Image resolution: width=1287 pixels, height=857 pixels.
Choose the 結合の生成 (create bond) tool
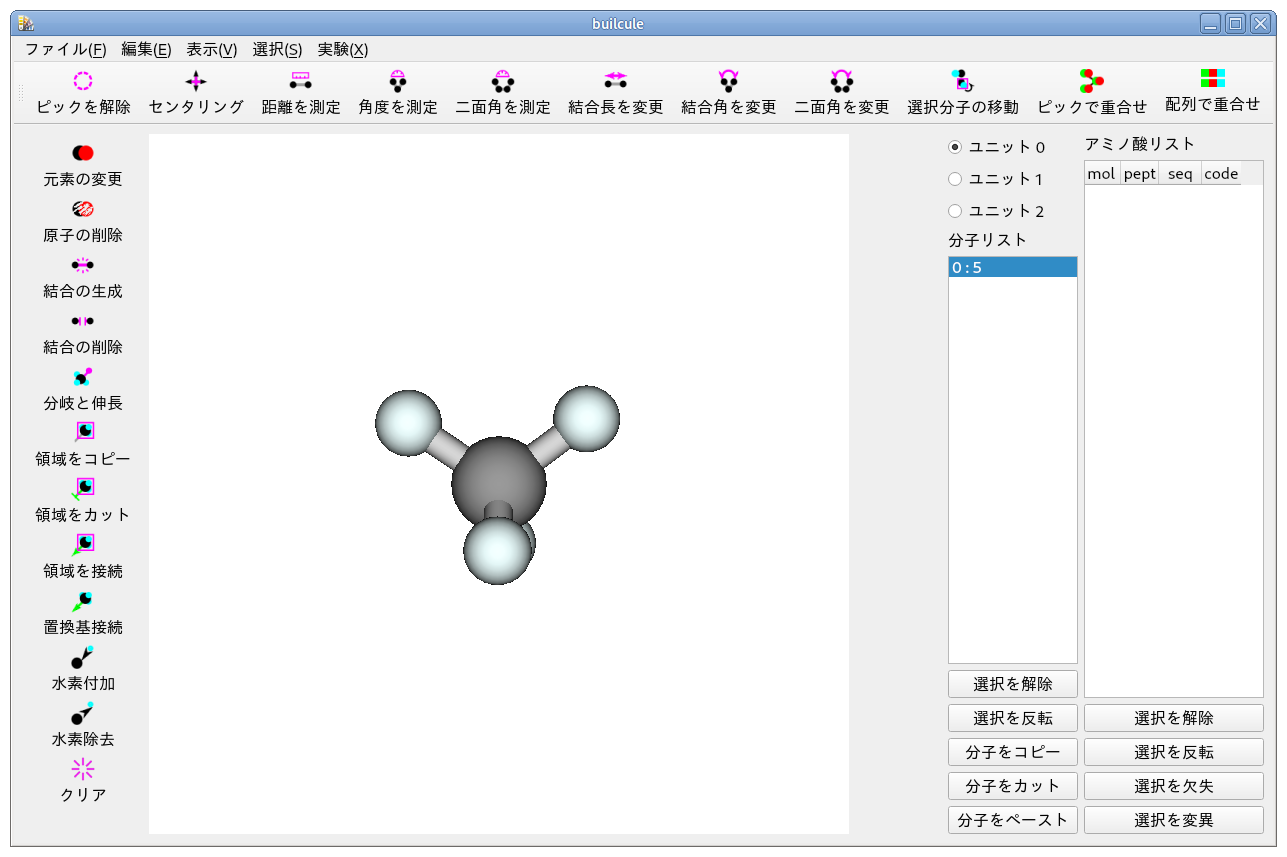tap(82, 277)
